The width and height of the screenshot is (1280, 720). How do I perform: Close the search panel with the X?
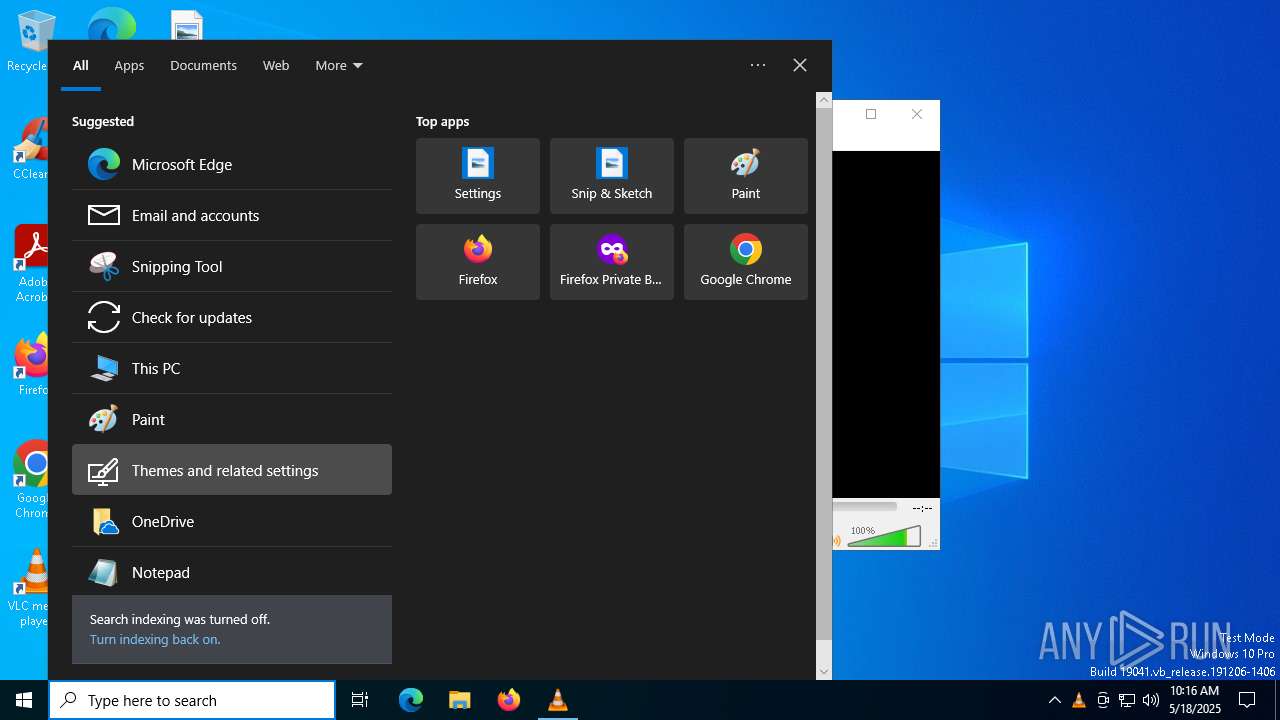tap(800, 65)
